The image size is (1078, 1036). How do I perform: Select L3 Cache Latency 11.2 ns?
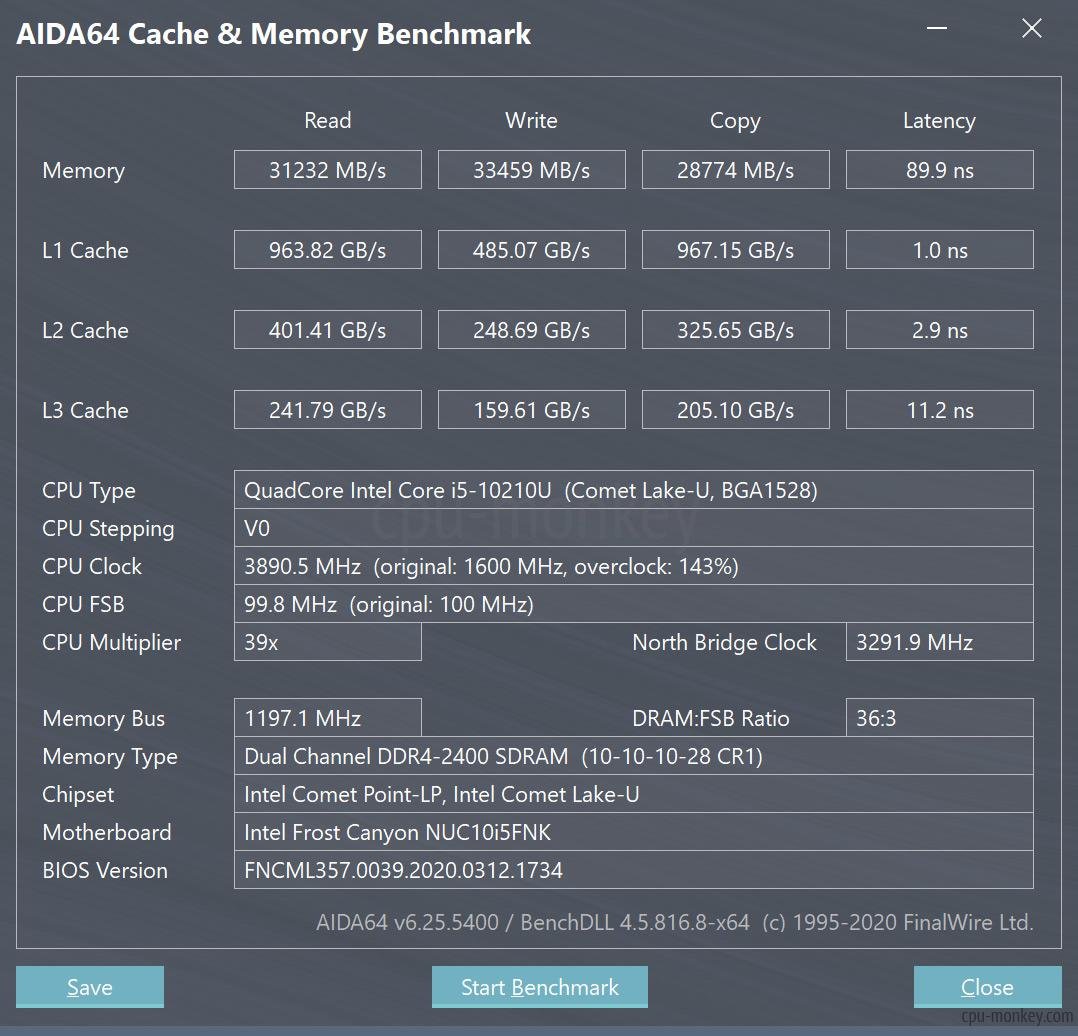pos(940,410)
